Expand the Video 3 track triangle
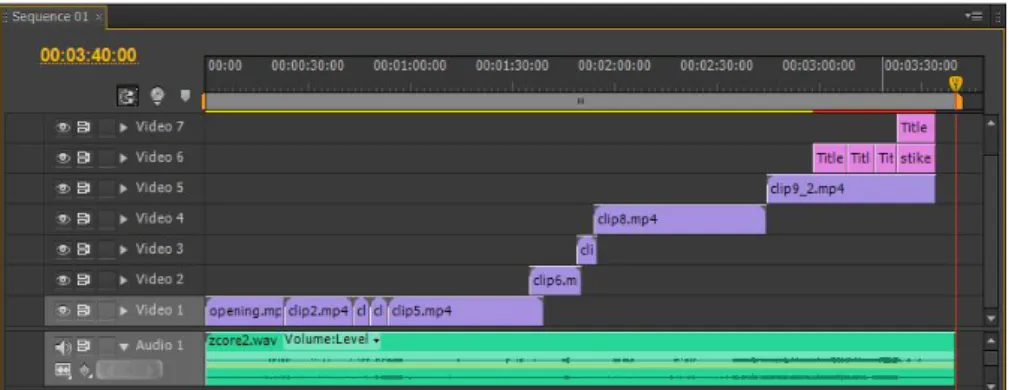The width and height of the screenshot is (1009, 390). (124, 250)
